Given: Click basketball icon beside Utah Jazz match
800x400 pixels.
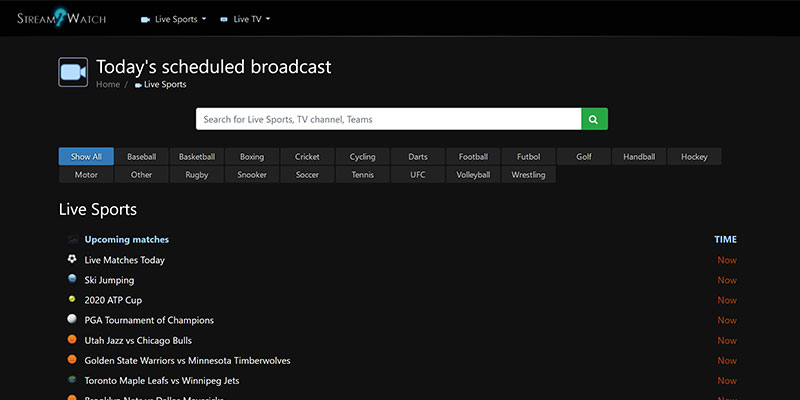Looking at the screenshot, I should 72,340.
